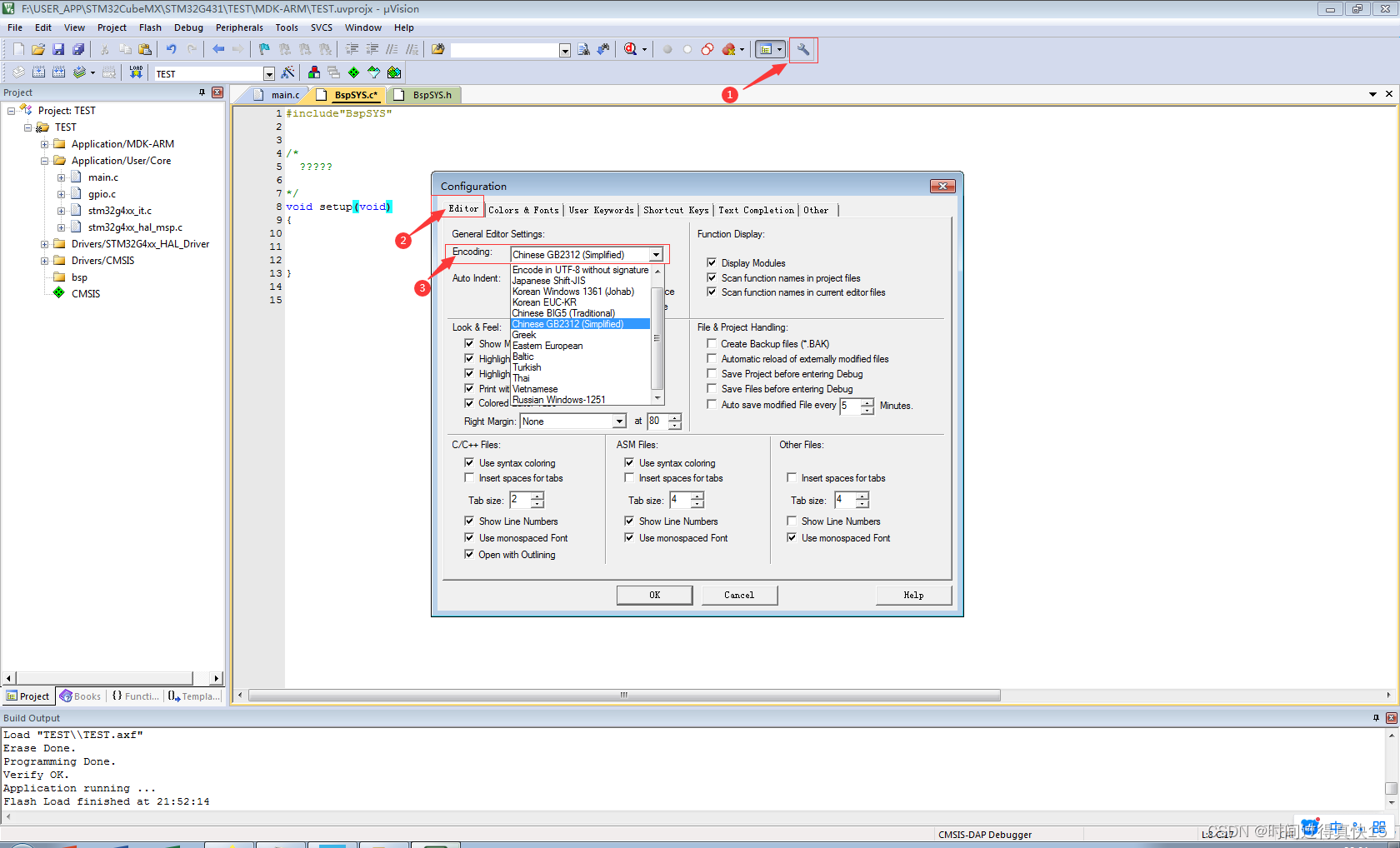Open Options for Target magic wand icon
1400x848 pixels.
tap(287, 72)
